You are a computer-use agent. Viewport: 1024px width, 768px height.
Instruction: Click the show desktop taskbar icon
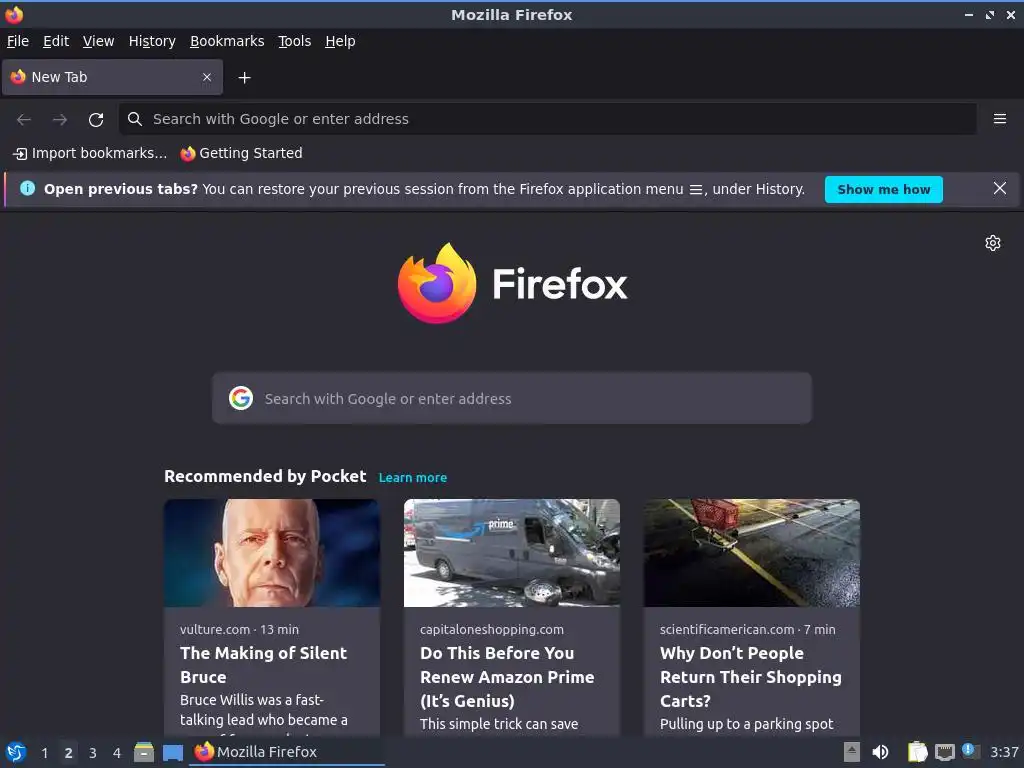tap(173, 753)
